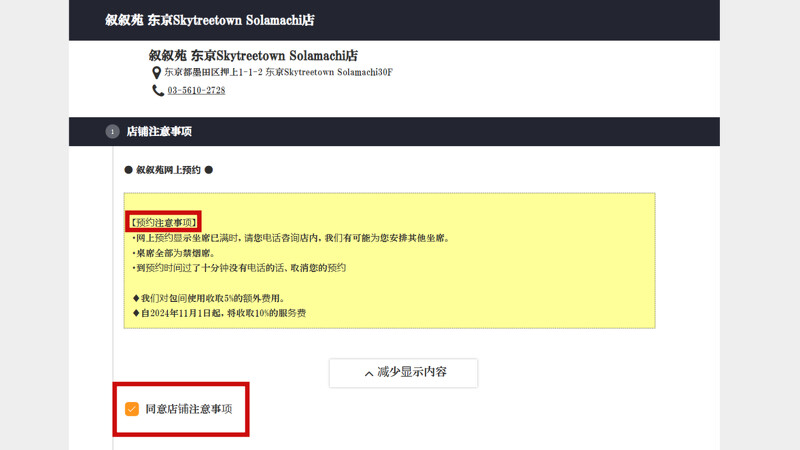Click the orange checkmark box
Image resolution: width=800 pixels, height=450 pixels.
pos(132,409)
